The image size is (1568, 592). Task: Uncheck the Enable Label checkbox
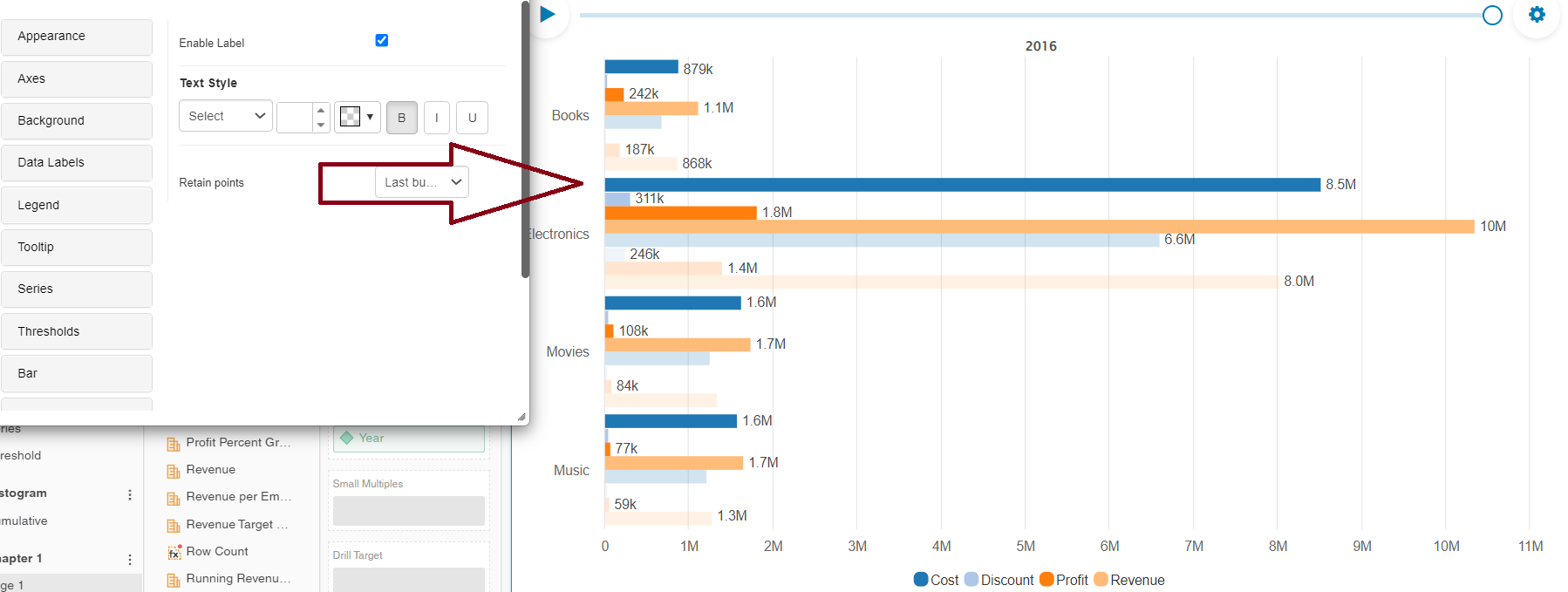click(x=381, y=40)
